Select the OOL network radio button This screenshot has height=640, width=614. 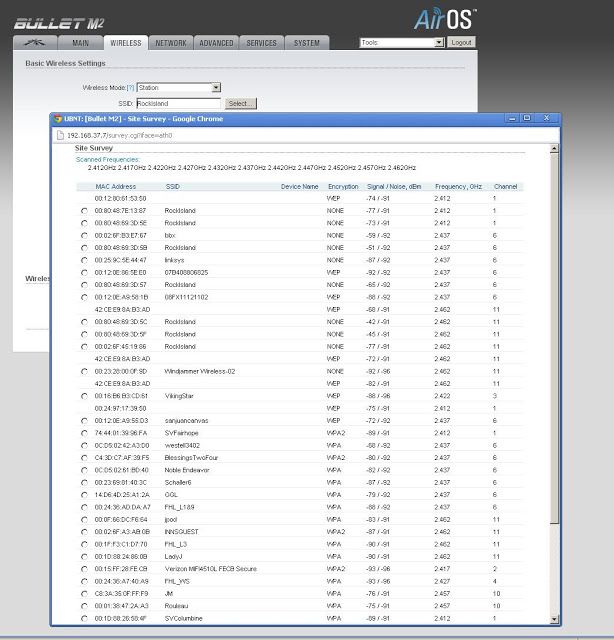84,495
